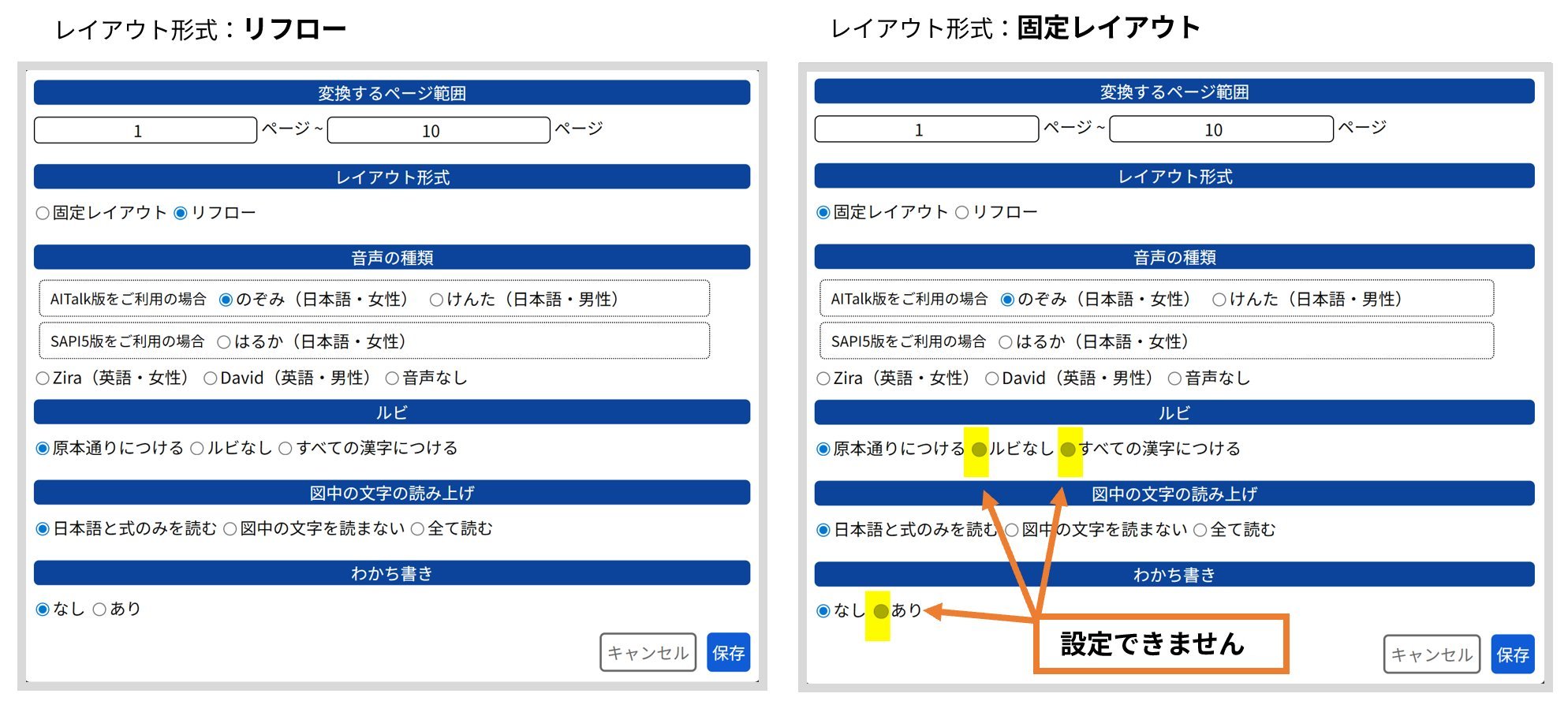
Task: Enable すべての漢字につける in left dialog
Action: [286, 449]
